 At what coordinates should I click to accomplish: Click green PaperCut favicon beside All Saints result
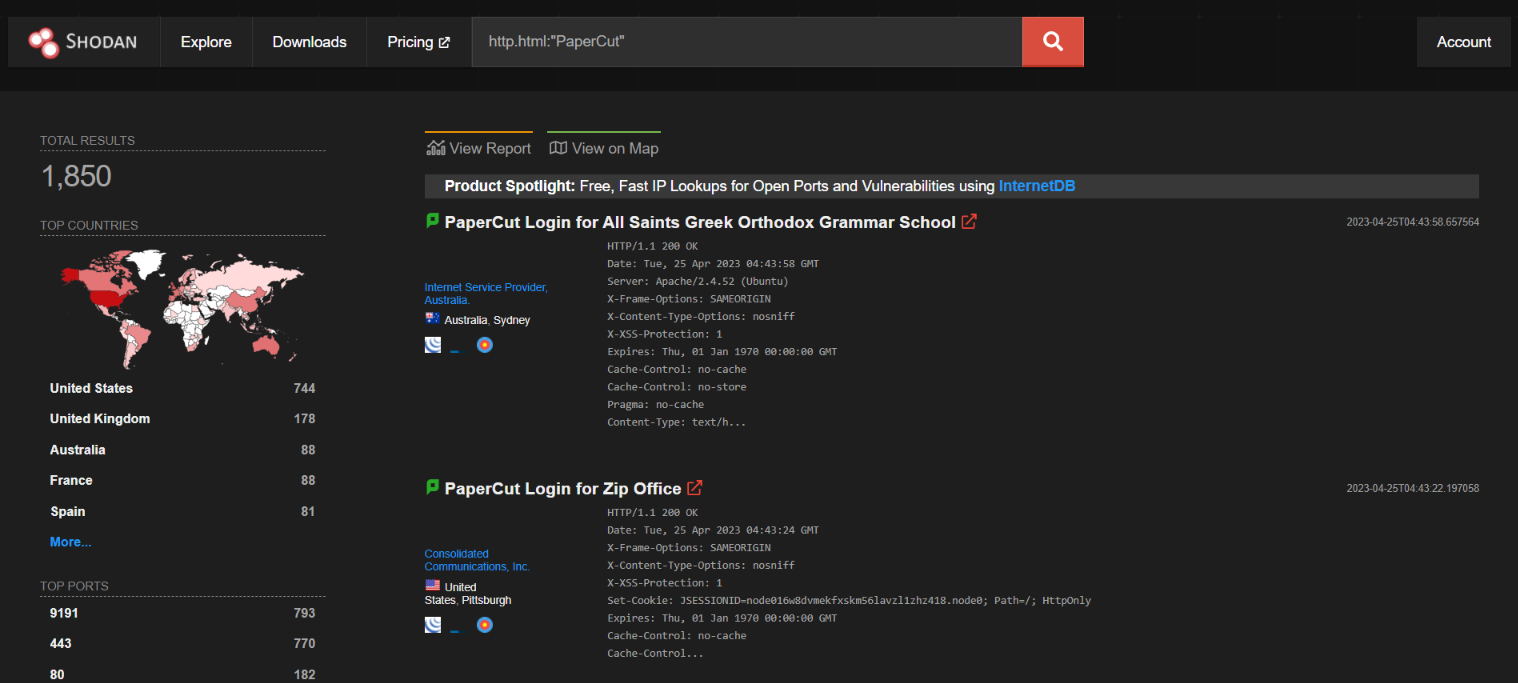[432, 221]
